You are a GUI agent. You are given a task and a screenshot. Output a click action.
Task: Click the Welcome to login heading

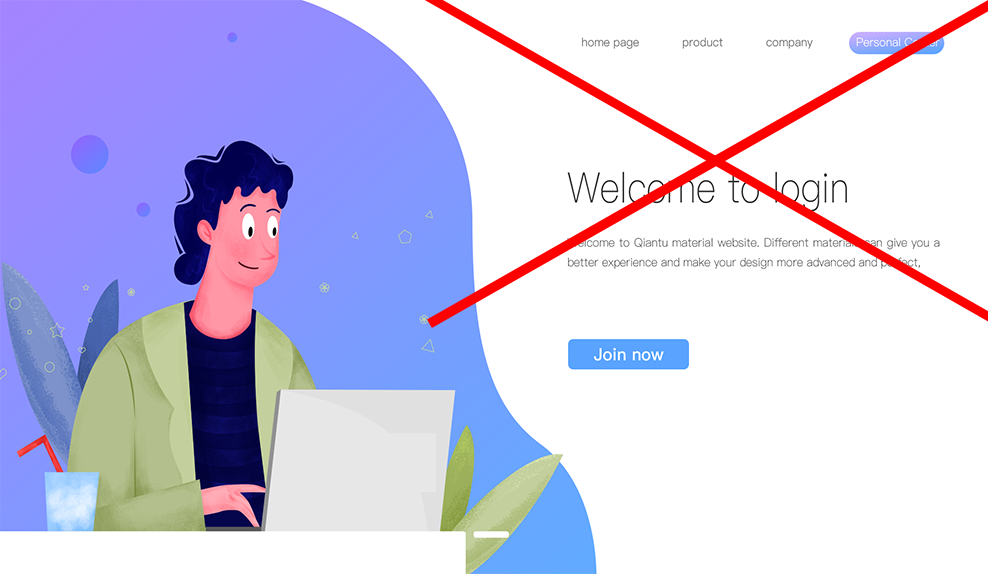pos(708,188)
